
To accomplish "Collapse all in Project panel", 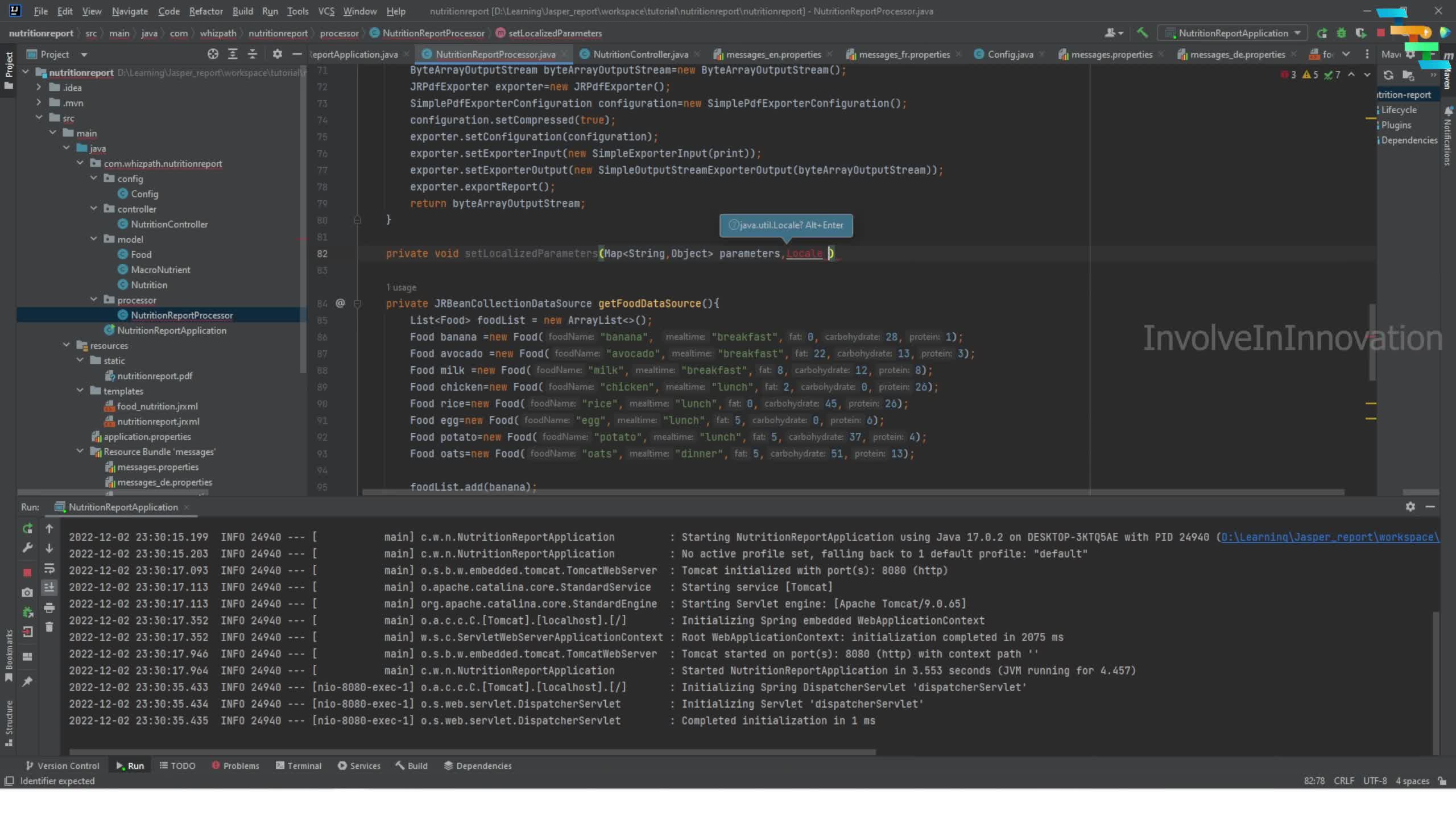I will click(253, 54).
